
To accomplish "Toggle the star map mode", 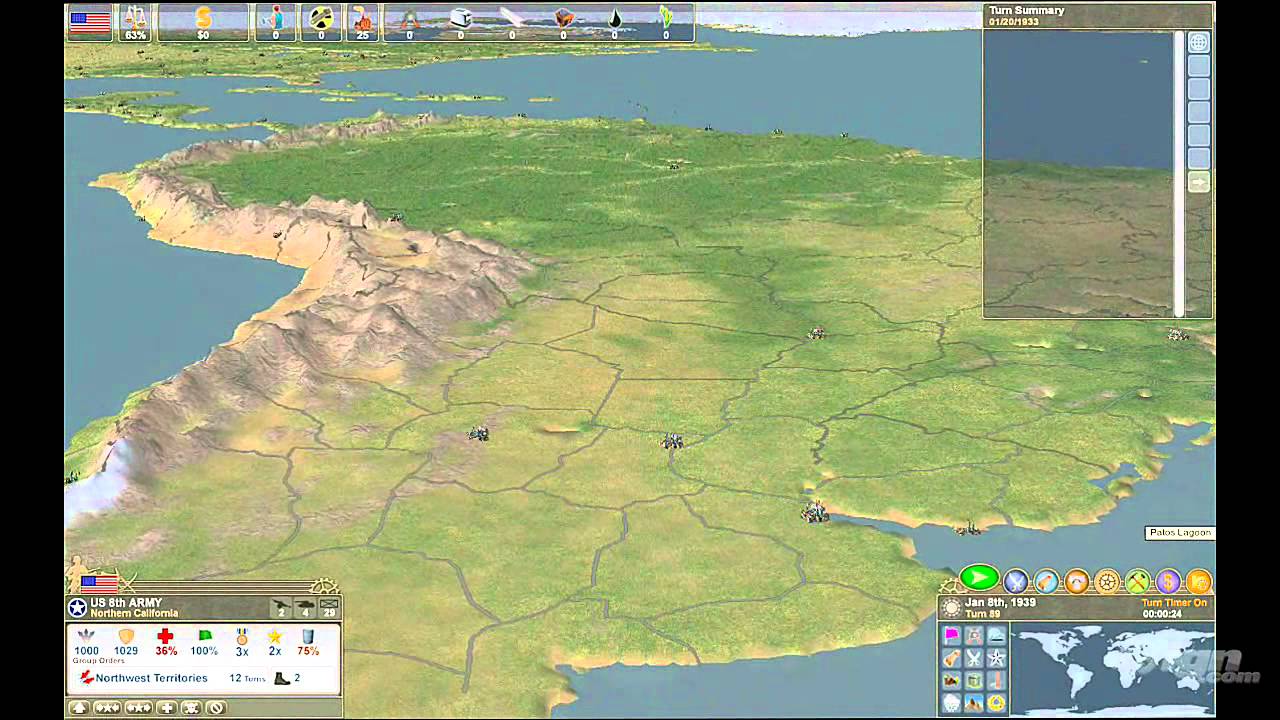I will pyautogui.click(x=997, y=658).
